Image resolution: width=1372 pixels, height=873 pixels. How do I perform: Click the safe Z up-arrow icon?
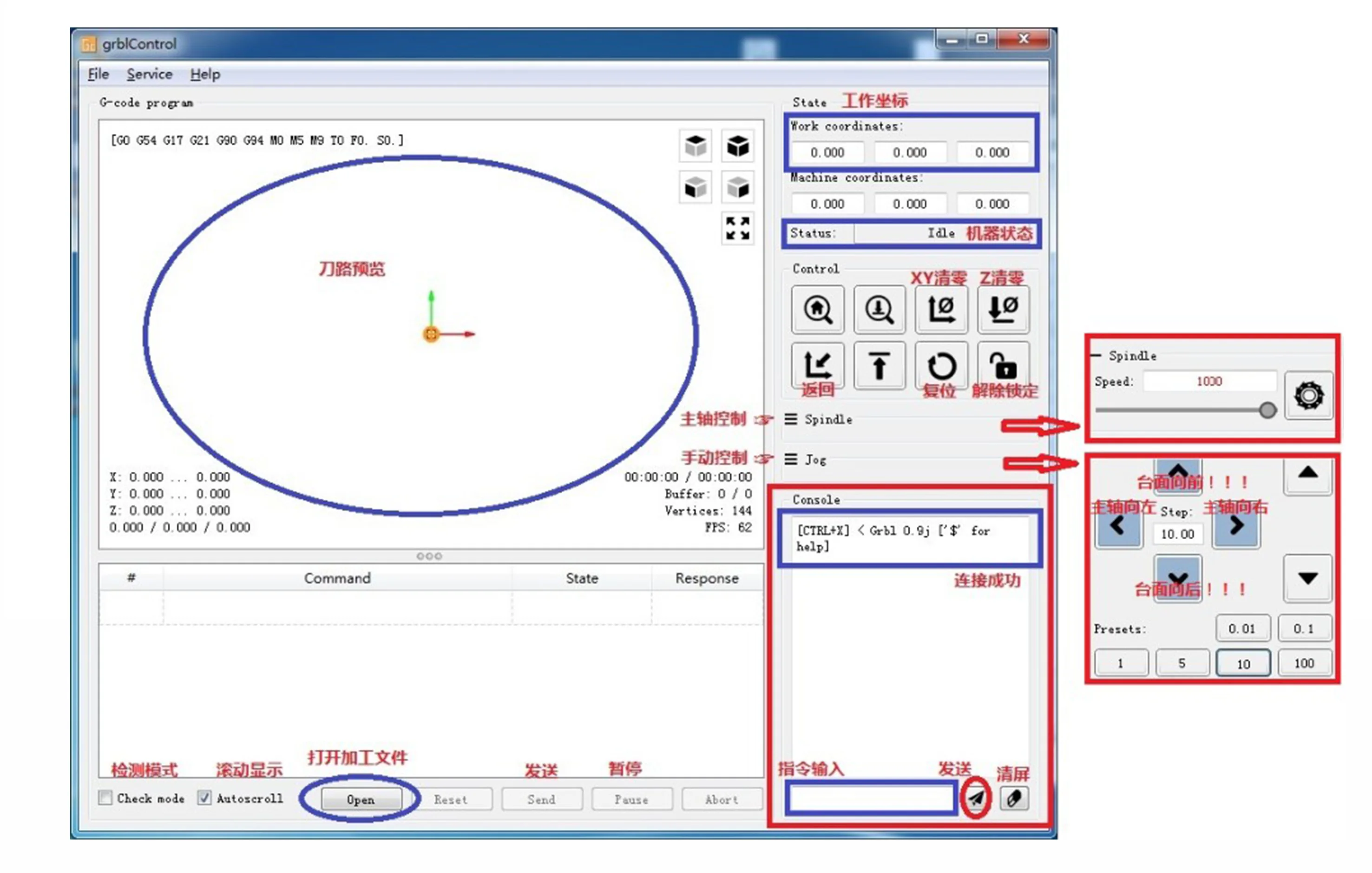coord(879,365)
